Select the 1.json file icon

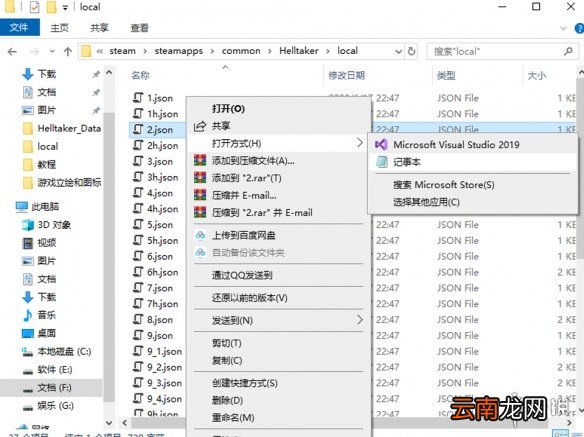138,98
